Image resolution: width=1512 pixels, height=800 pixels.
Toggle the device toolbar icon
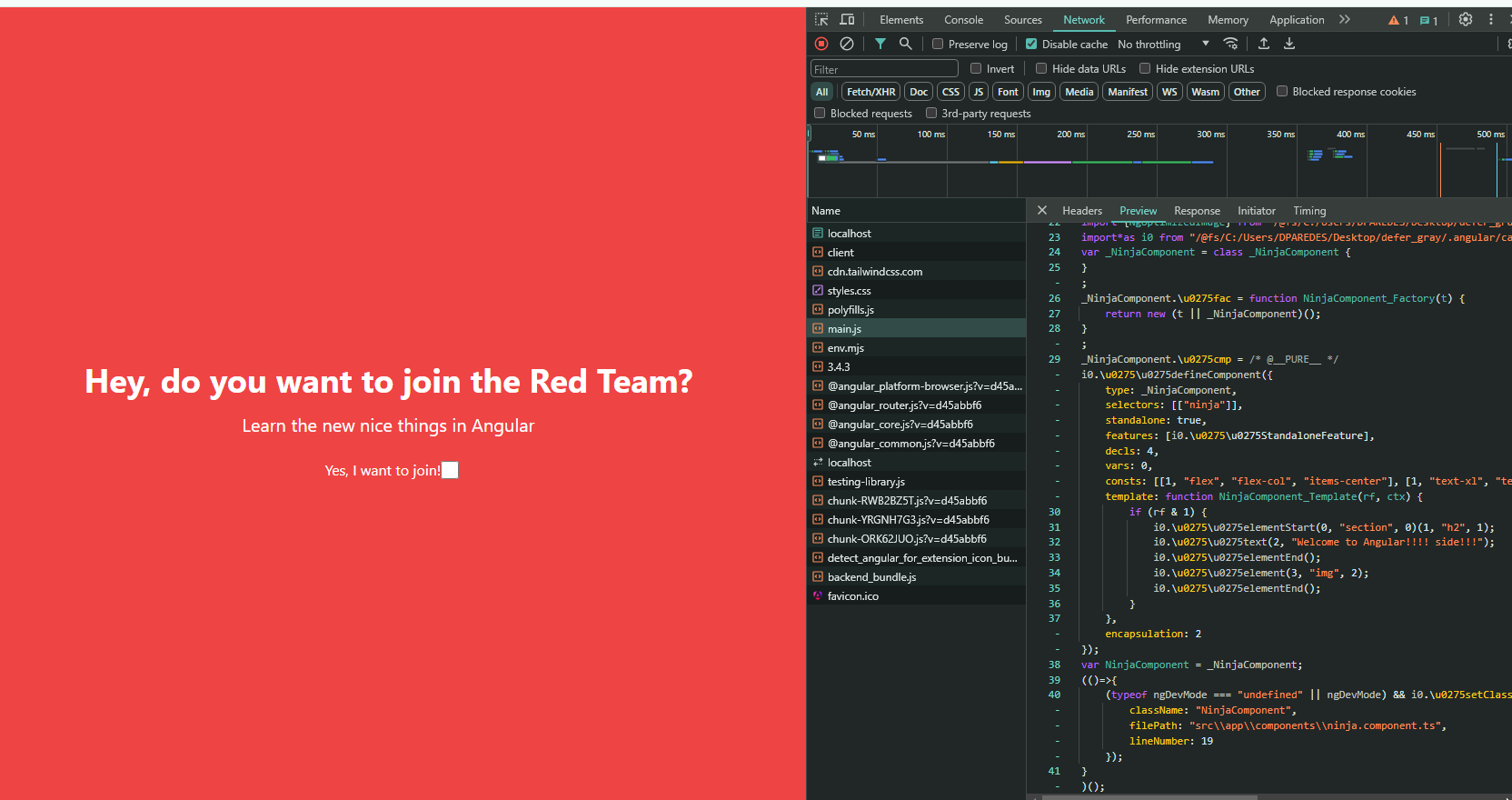point(847,19)
